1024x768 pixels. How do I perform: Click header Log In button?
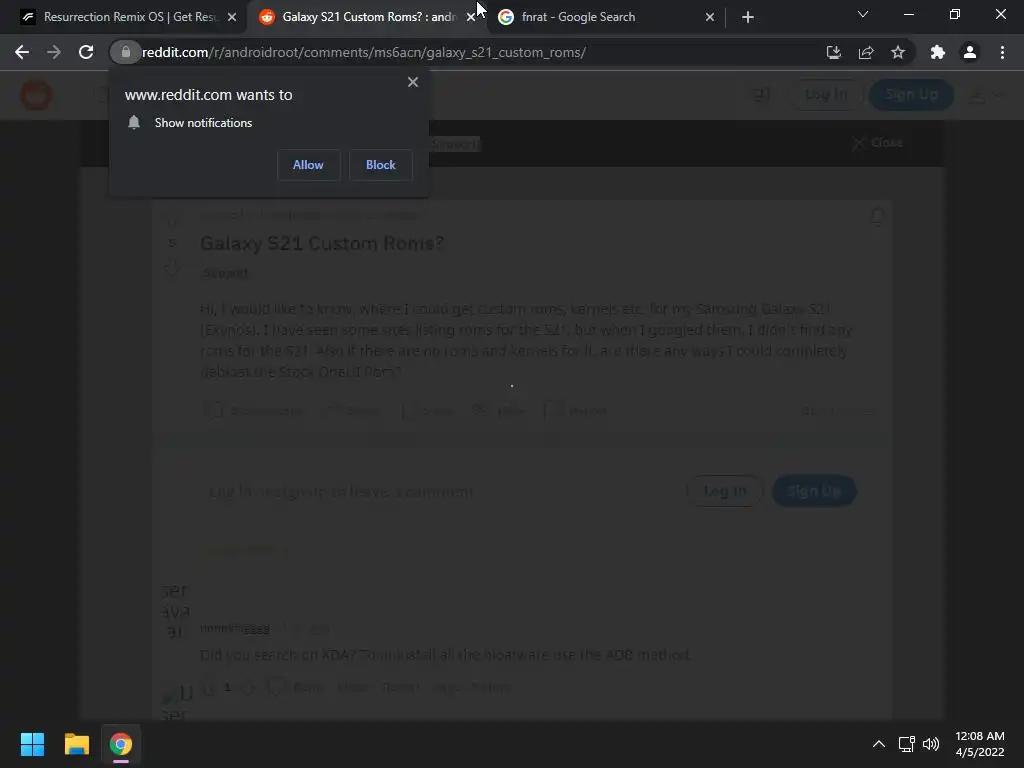tap(826, 95)
